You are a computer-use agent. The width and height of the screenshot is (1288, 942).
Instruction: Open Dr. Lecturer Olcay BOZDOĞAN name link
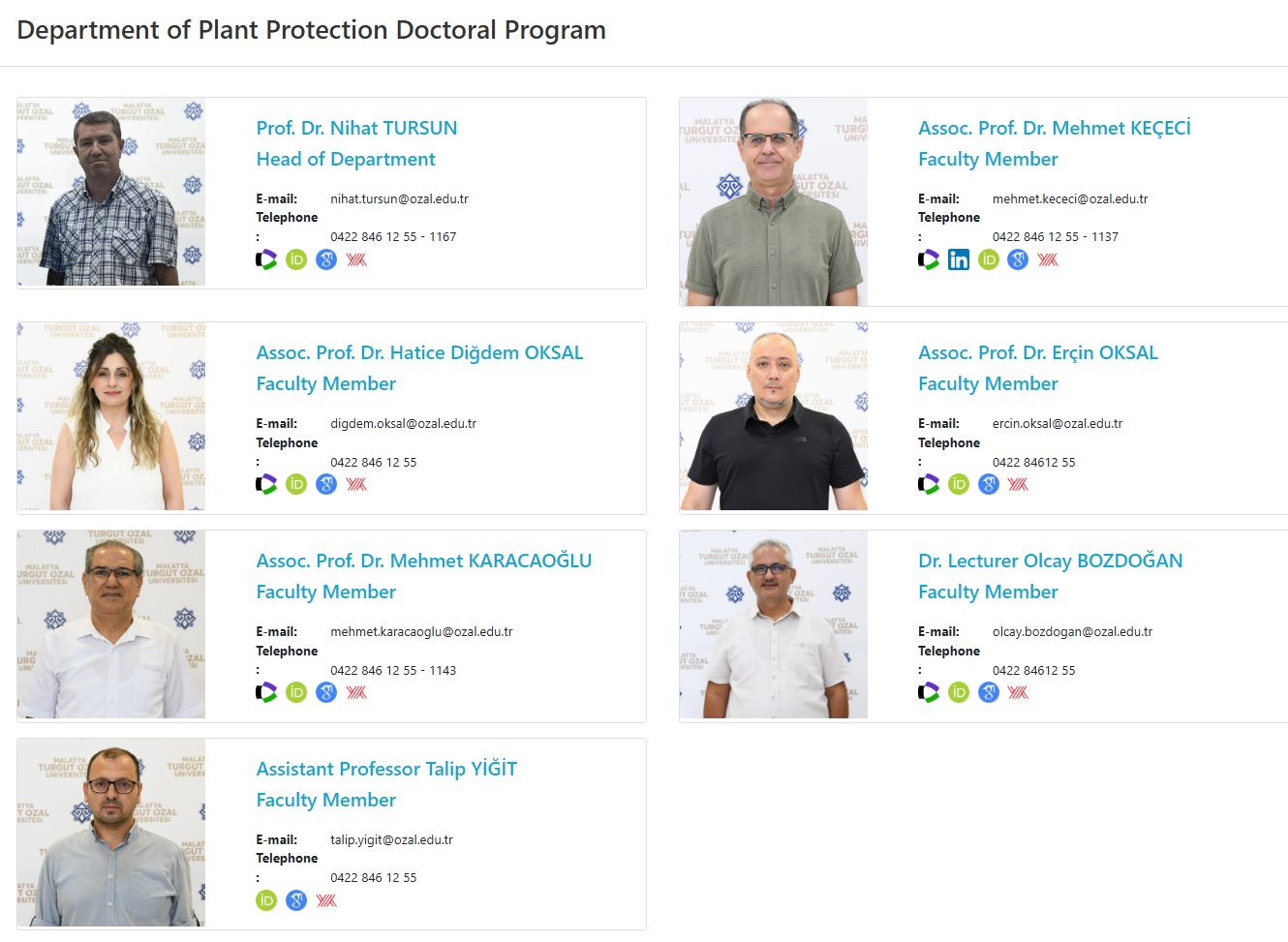pyautogui.click(x=1050, y=561)
